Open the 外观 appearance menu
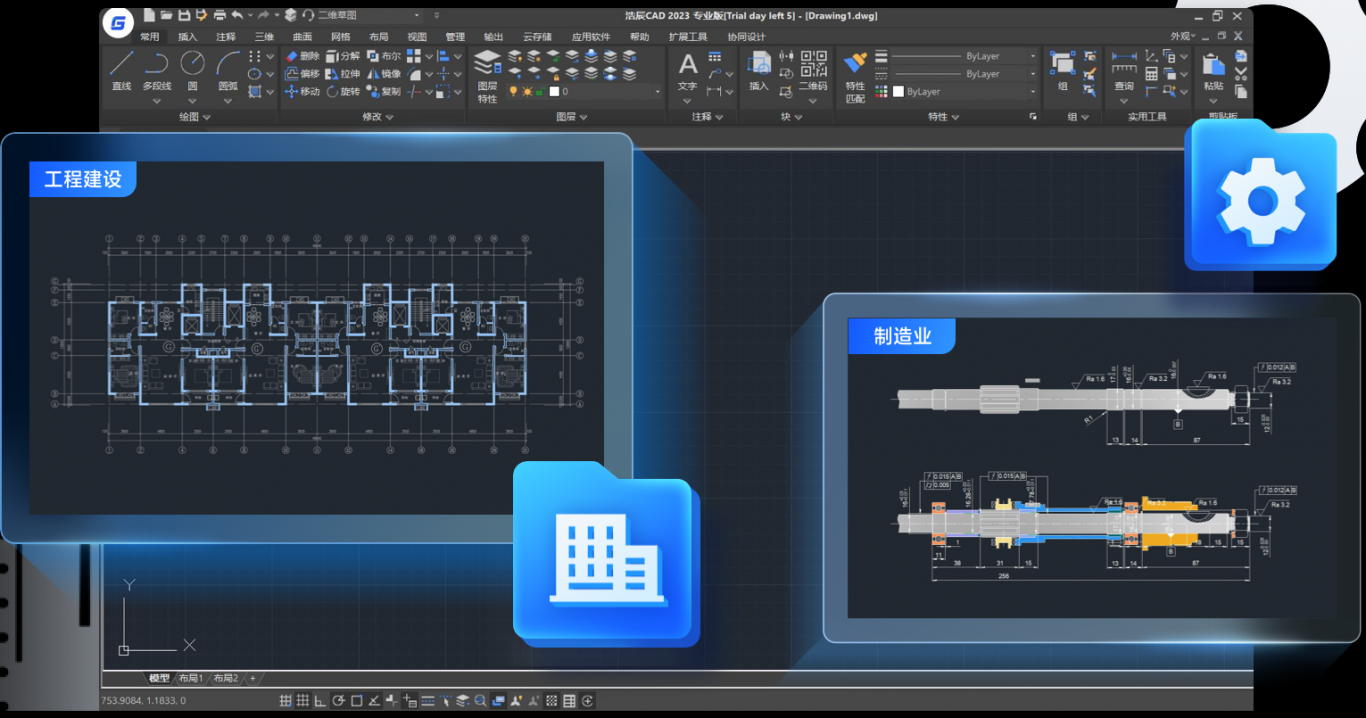 [1185, 37]
